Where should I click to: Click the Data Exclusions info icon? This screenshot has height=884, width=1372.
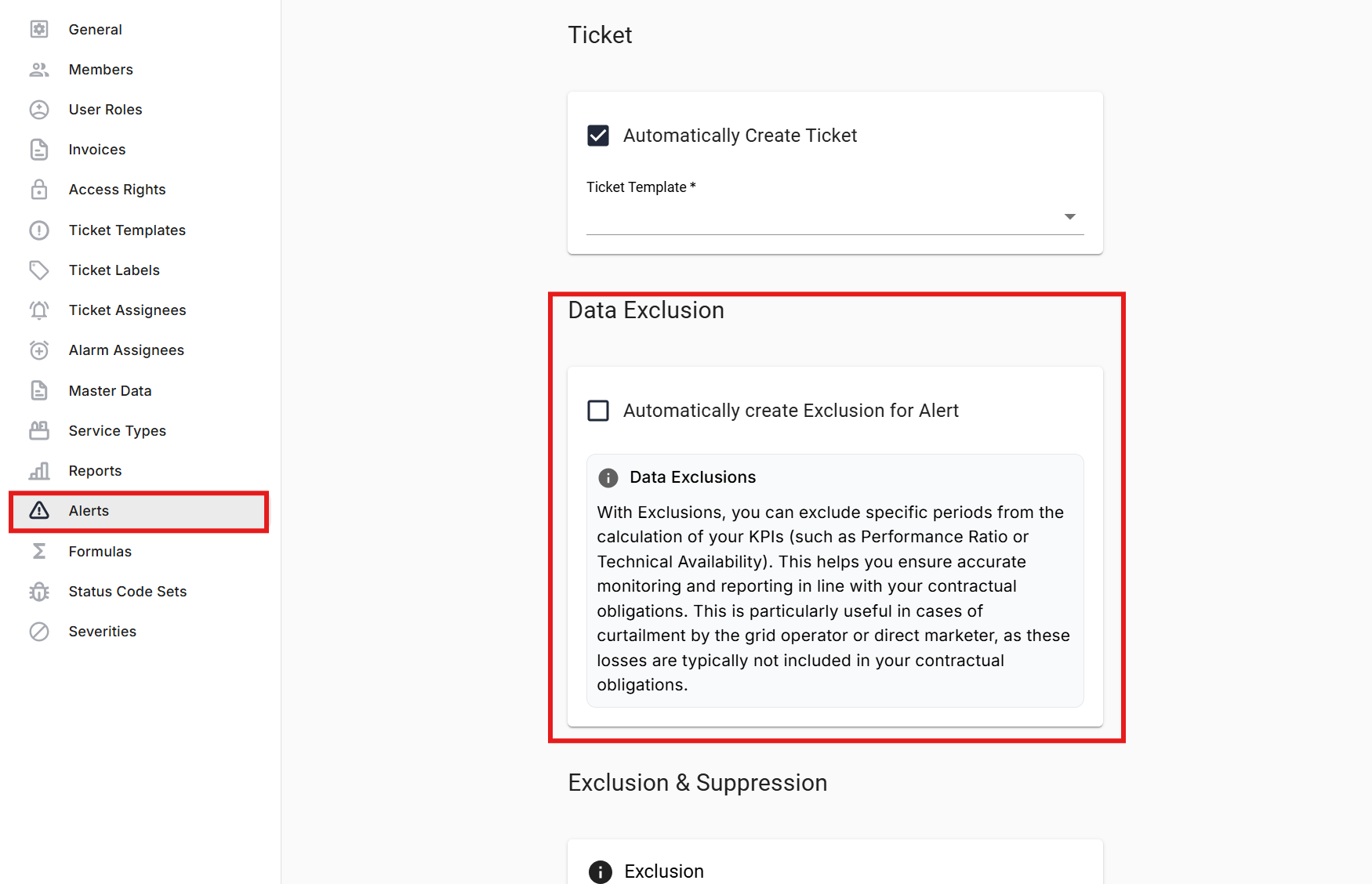(x=608, y=478)
